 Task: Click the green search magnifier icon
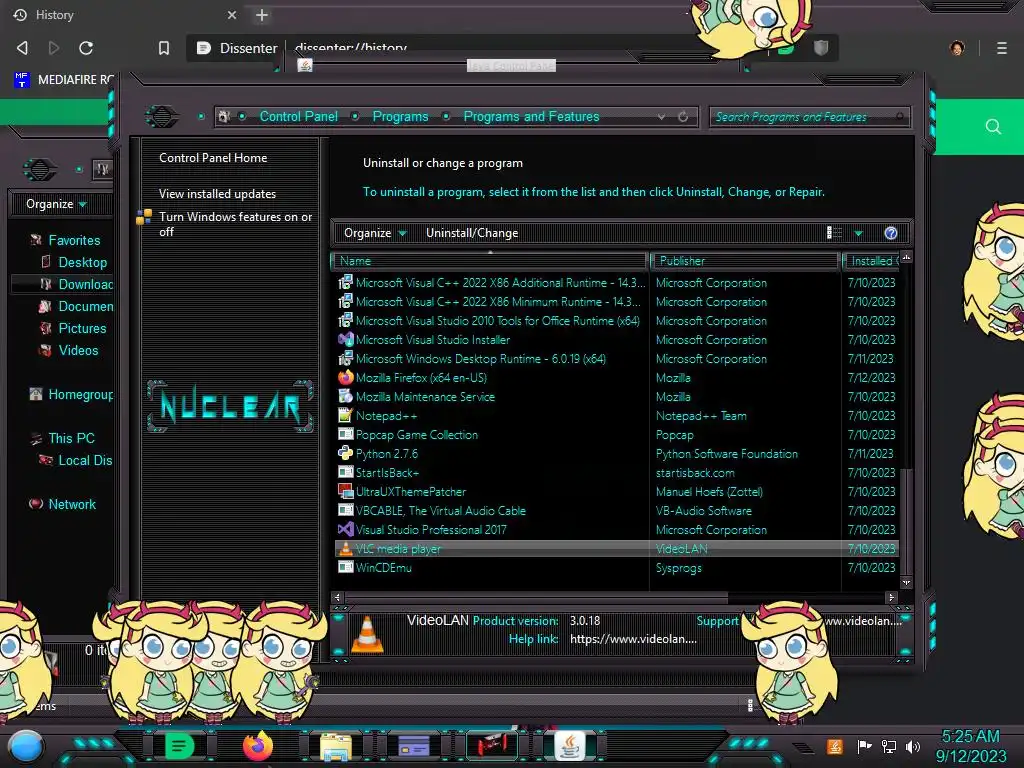click(993, 127)
